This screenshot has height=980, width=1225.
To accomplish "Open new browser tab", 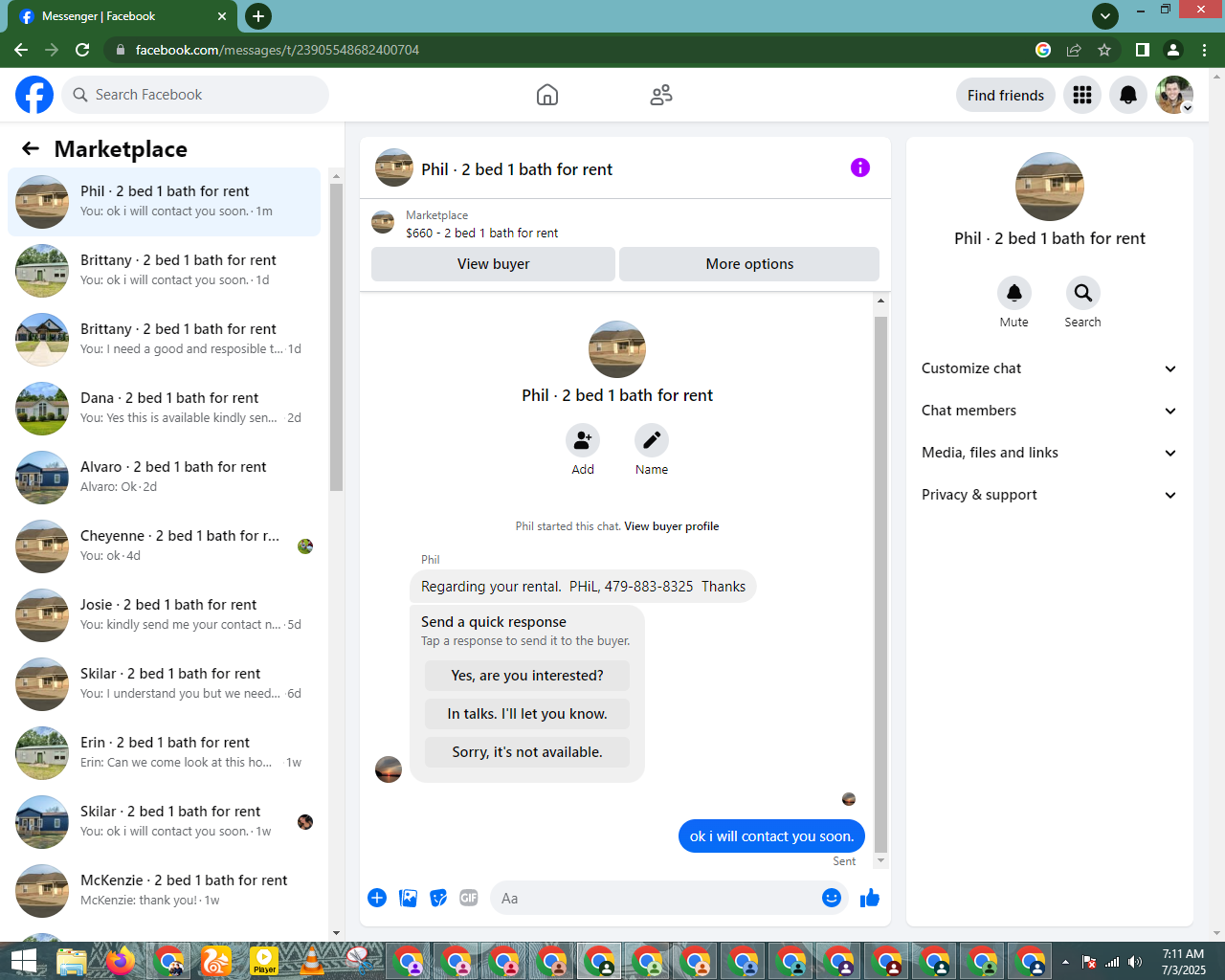I will pos(258,16).
